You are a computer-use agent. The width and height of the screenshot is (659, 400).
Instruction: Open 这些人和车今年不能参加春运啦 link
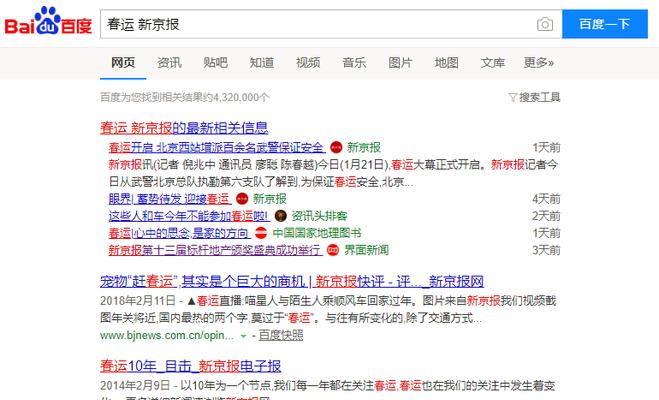coord(189,216)
